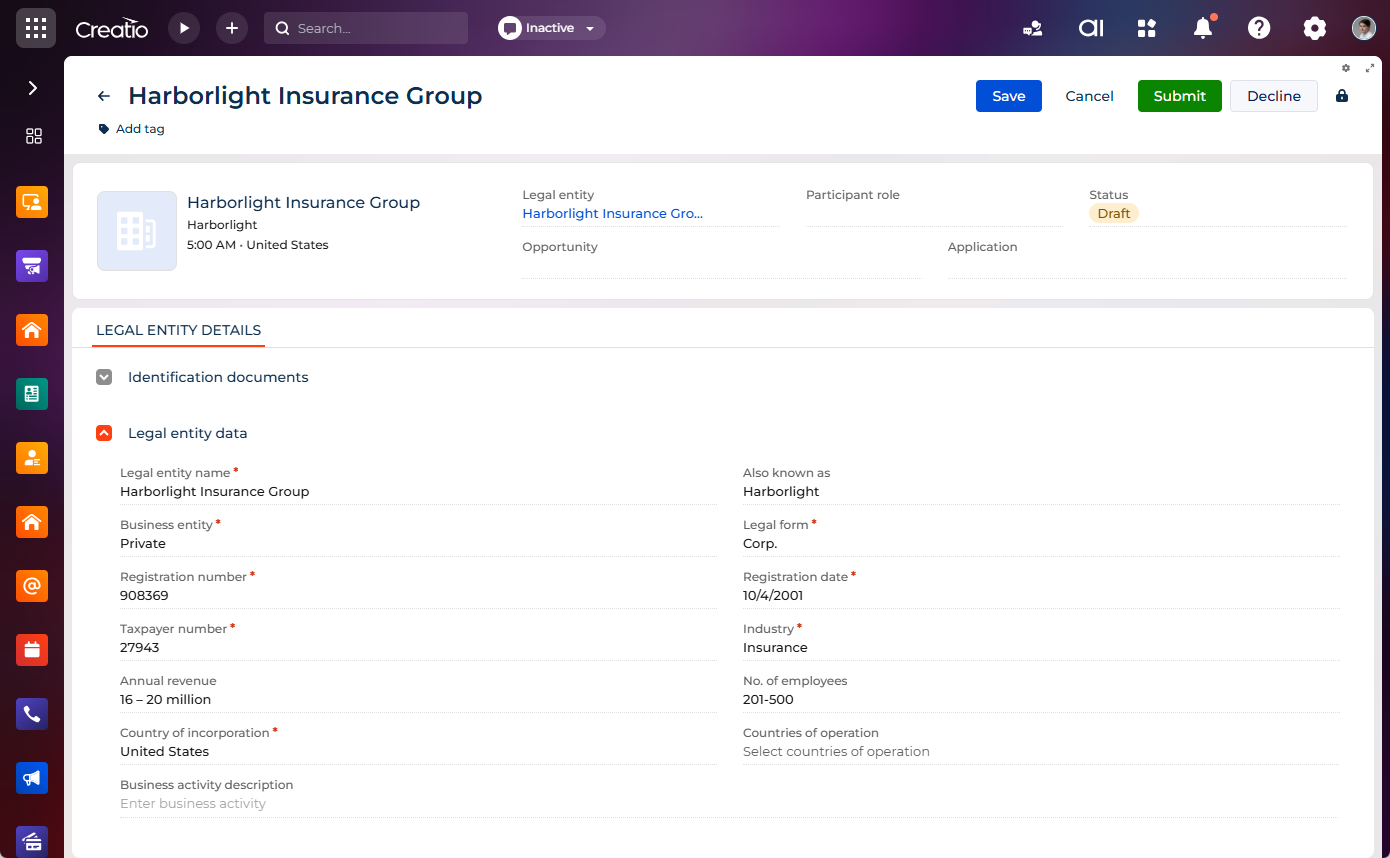Click the Draft status badge
Viewport: 1390px width, 858px height.
pos(1114,213)
